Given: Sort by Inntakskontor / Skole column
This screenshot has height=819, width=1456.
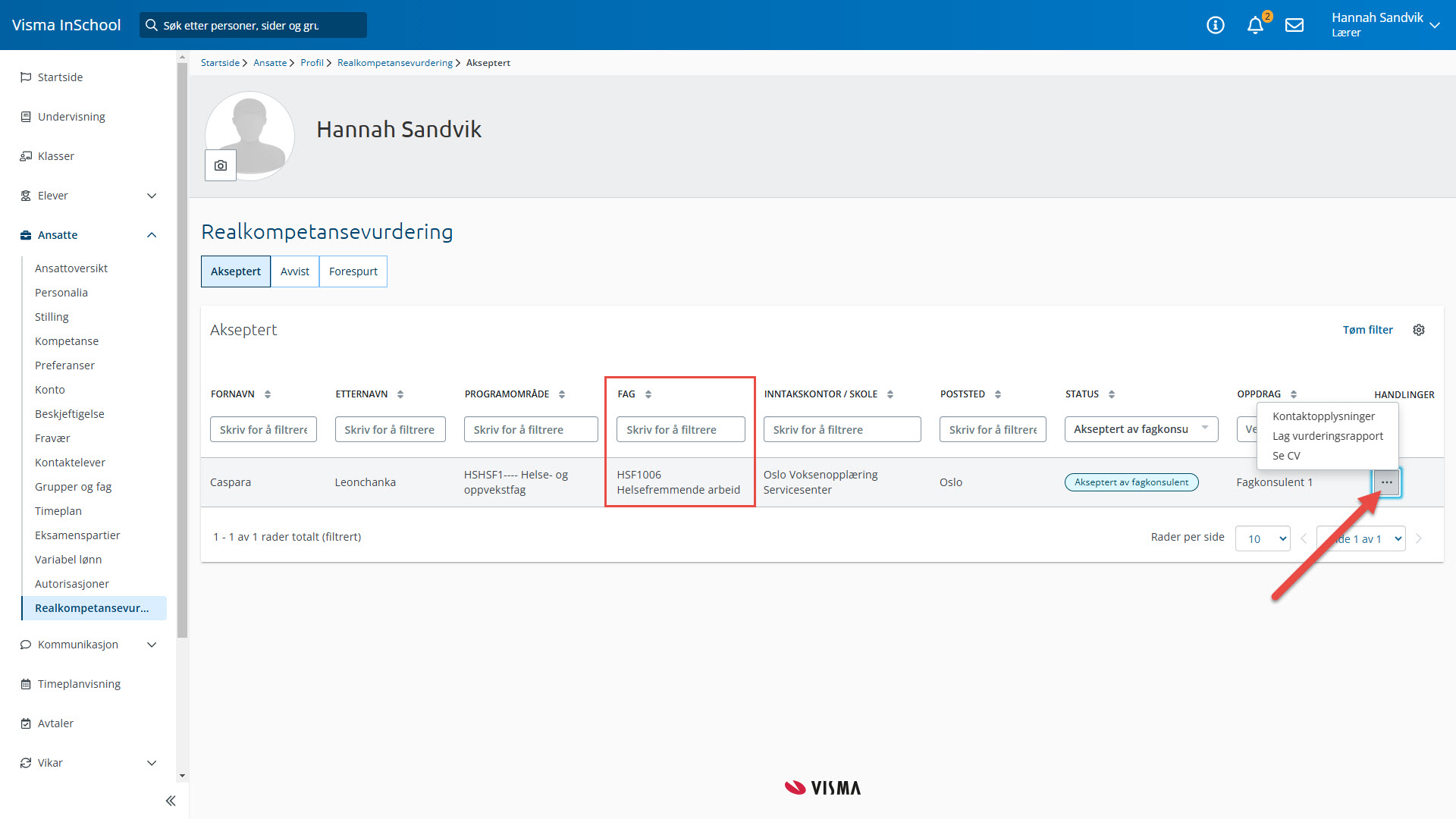Looking at the screenshot, I should pos(890,394).
